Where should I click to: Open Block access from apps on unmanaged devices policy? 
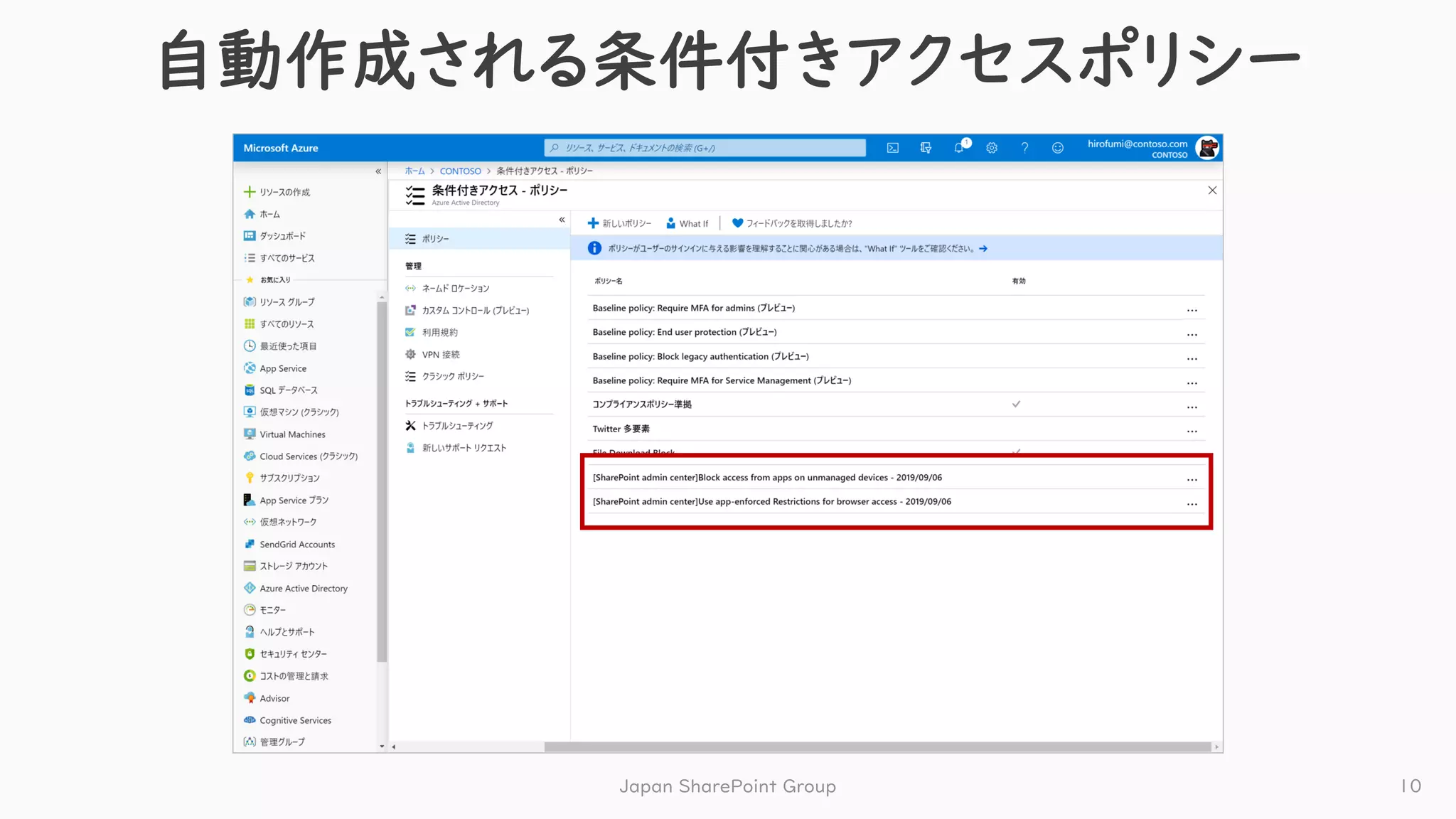point(767,477)
